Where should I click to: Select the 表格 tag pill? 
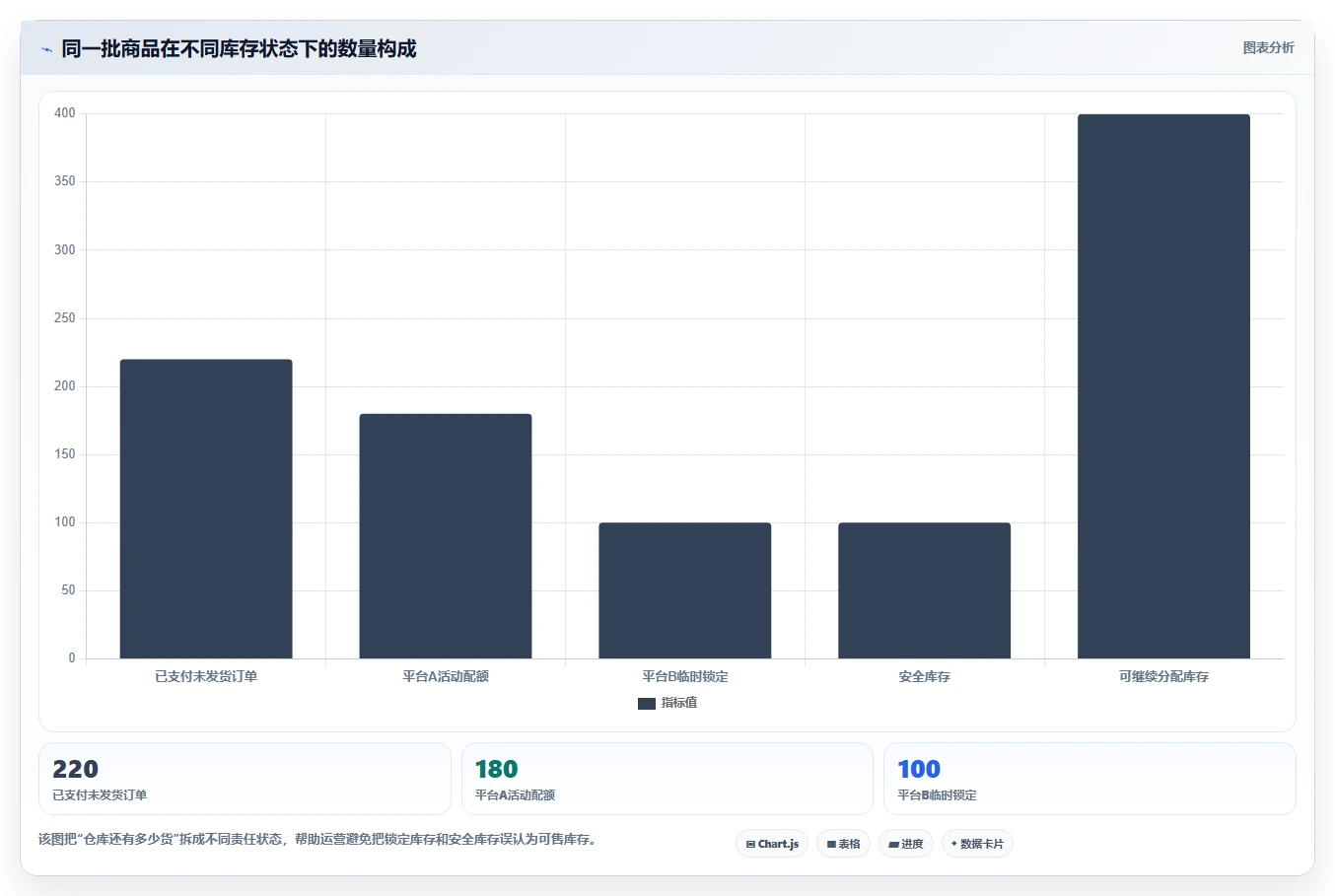843,844
